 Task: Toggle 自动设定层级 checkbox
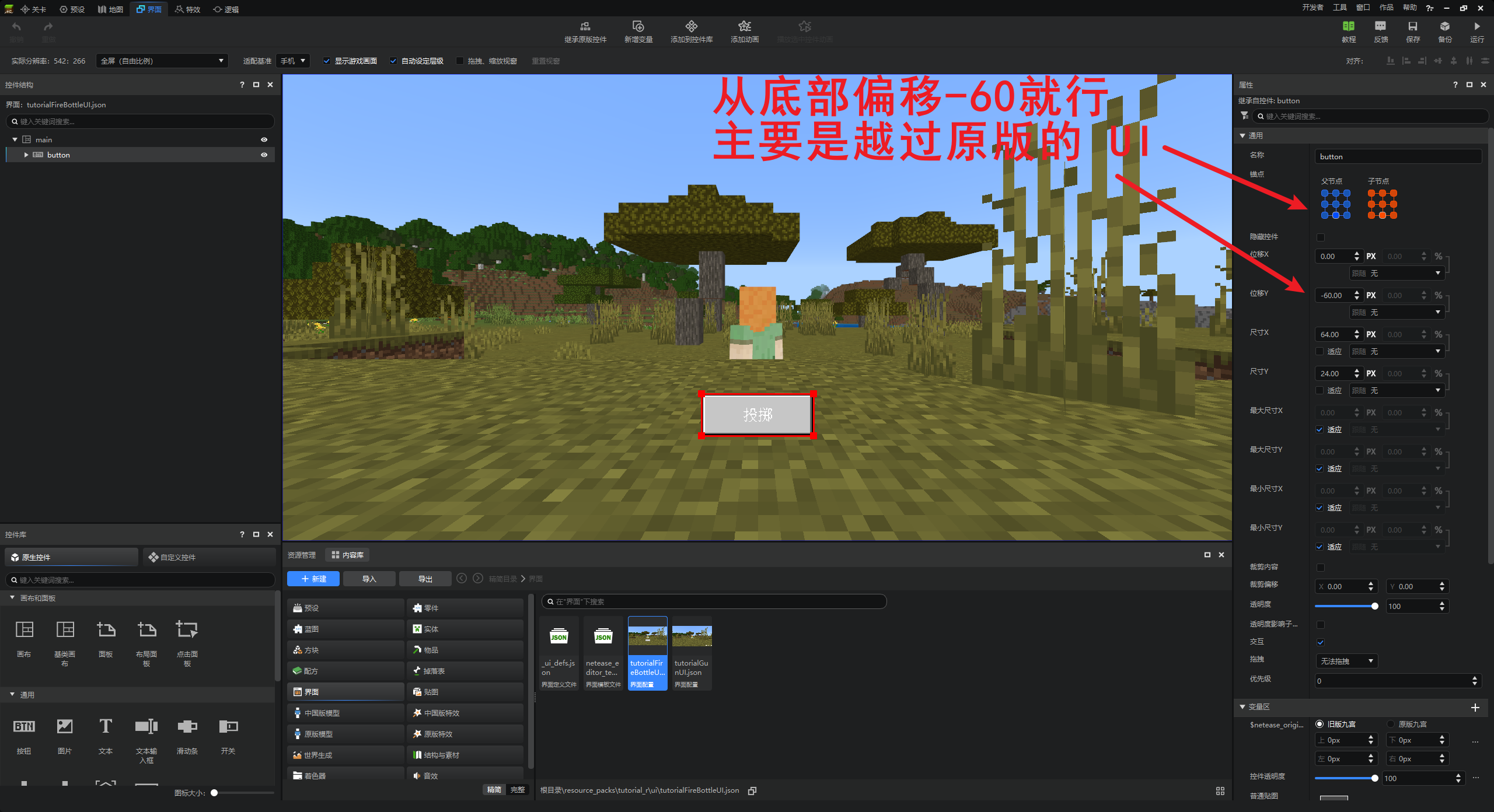[393, 61]
